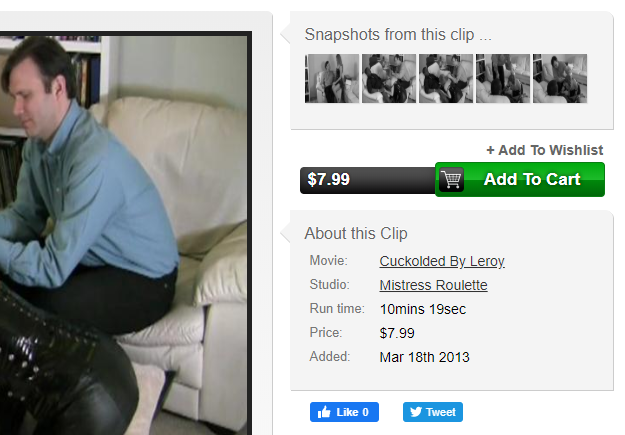Click the Snapshots from this clip heading
The image size is (625, 435).
398,35
